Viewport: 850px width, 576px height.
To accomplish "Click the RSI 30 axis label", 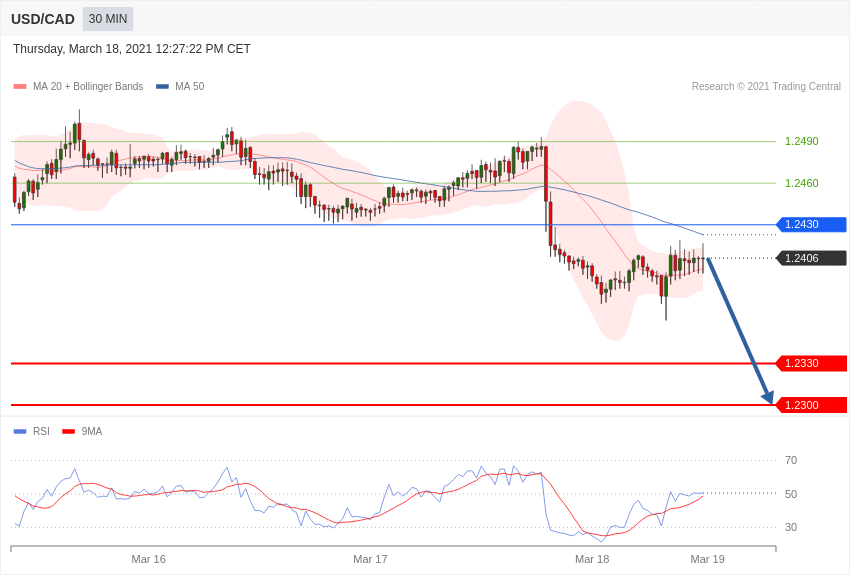I will click(791, 527).
